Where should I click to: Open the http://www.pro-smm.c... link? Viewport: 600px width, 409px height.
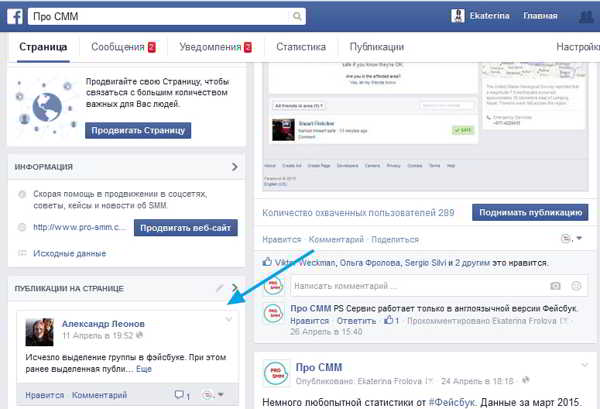(79, 227)
